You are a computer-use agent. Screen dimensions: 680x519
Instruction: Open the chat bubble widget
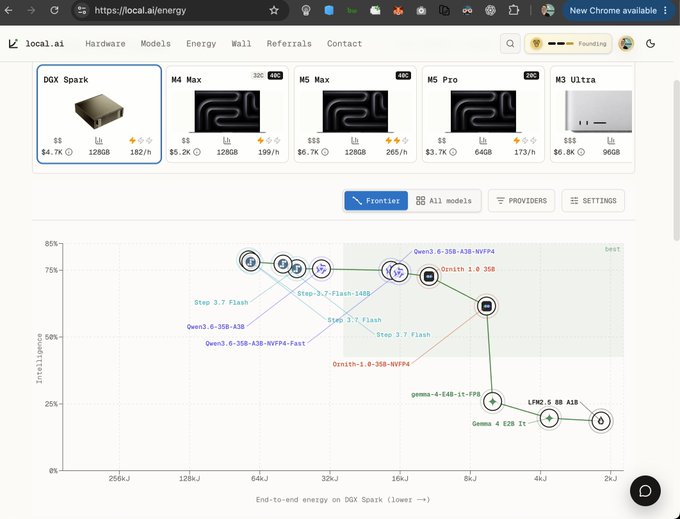coord(645,490)
